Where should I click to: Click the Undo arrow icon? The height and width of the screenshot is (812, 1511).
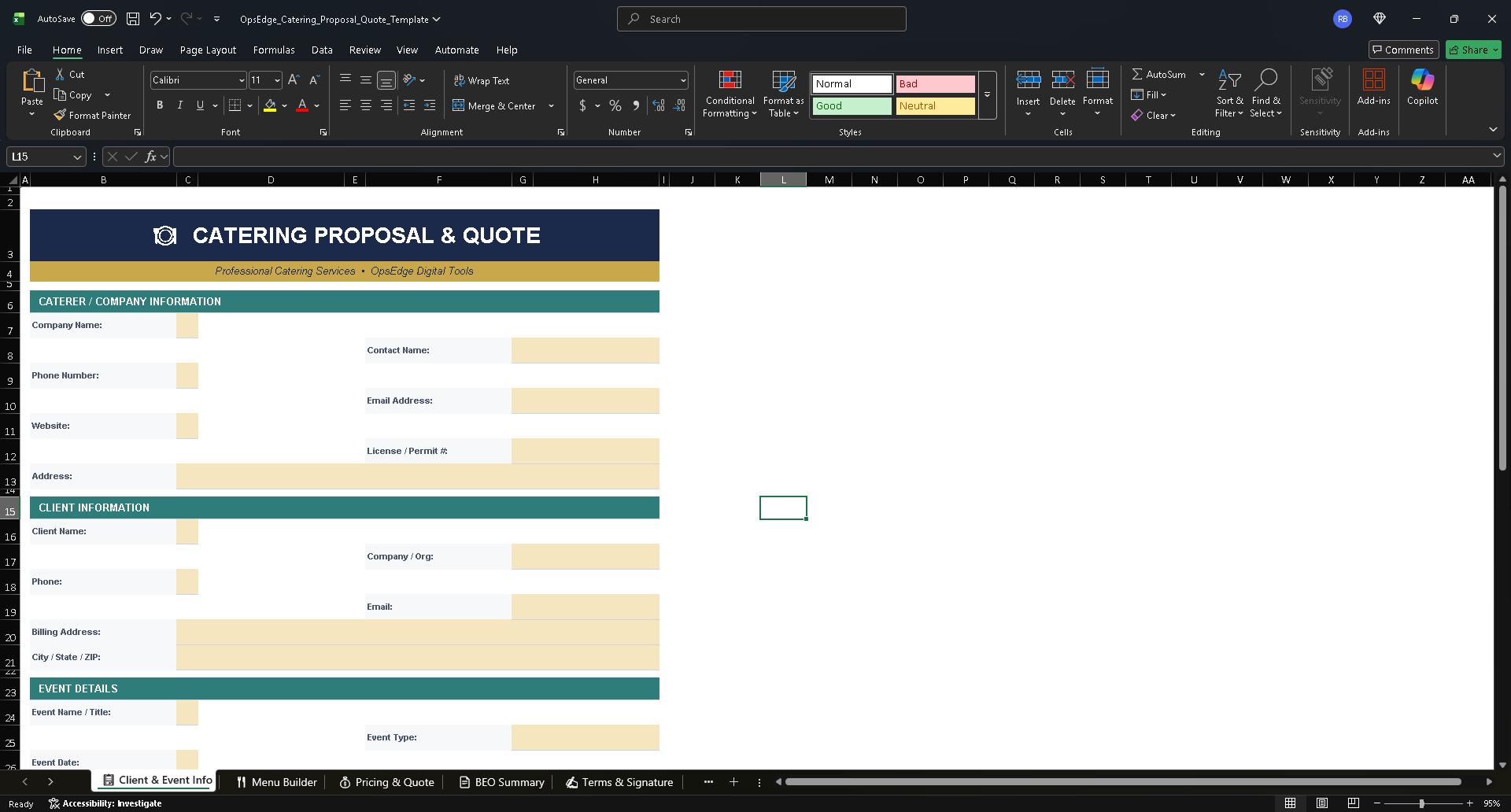pos(156,19)
